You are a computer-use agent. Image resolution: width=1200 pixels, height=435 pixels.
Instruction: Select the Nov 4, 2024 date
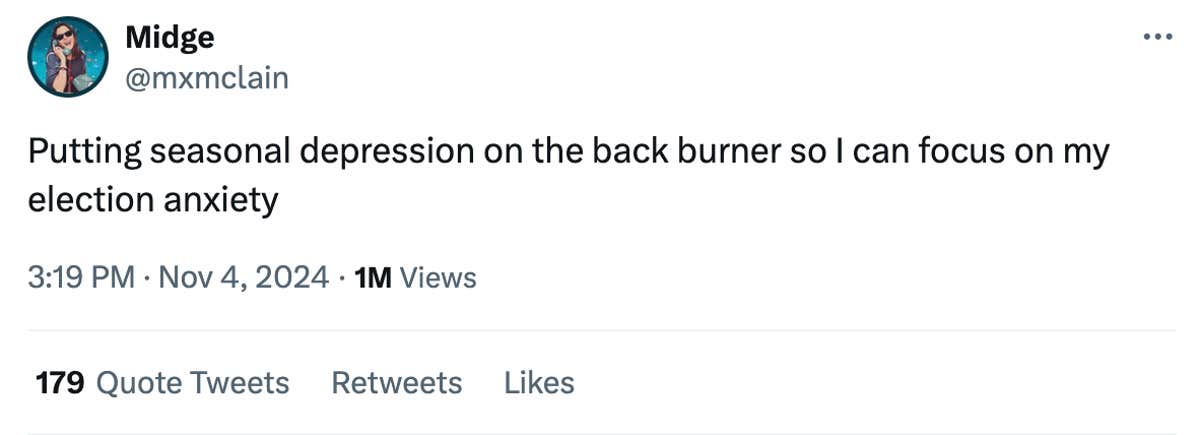[x=242, y=277]
